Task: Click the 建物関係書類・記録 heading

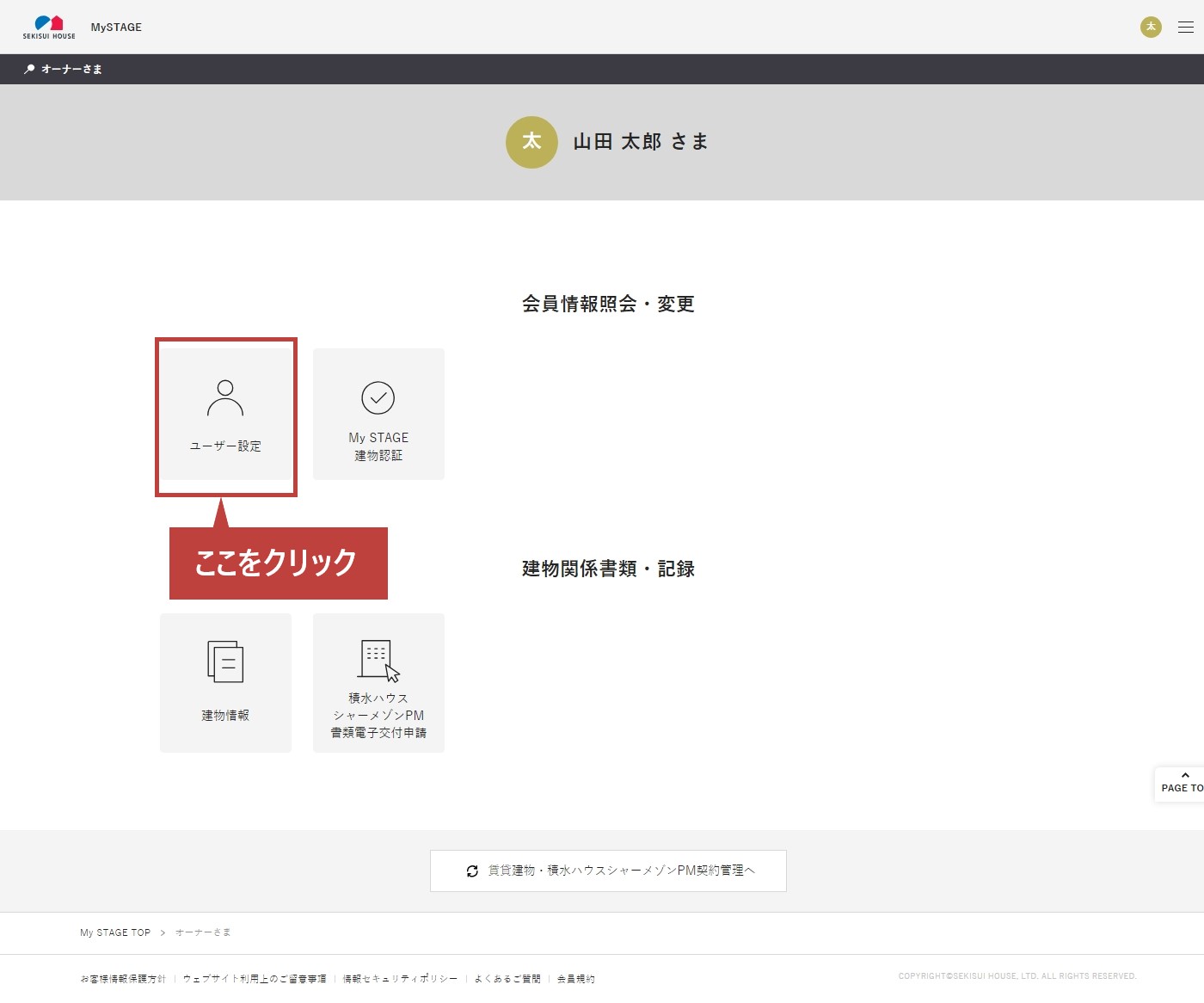Action: click(x=608, y=569)
